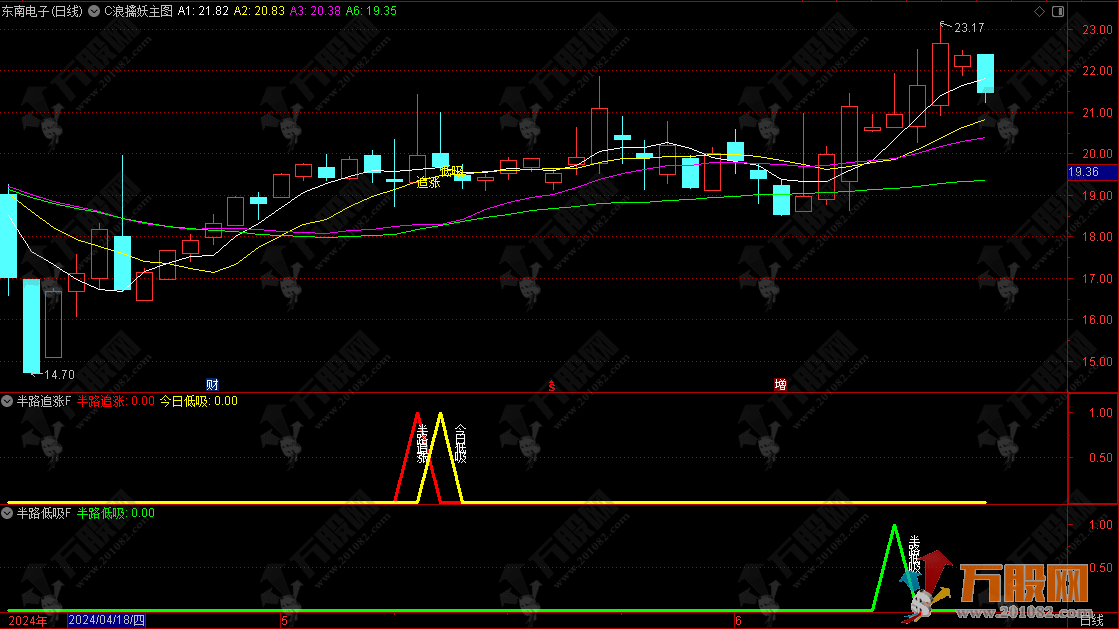
Task: Click the yellow 低吸 signal label on chart
Action: click(452, 171)
